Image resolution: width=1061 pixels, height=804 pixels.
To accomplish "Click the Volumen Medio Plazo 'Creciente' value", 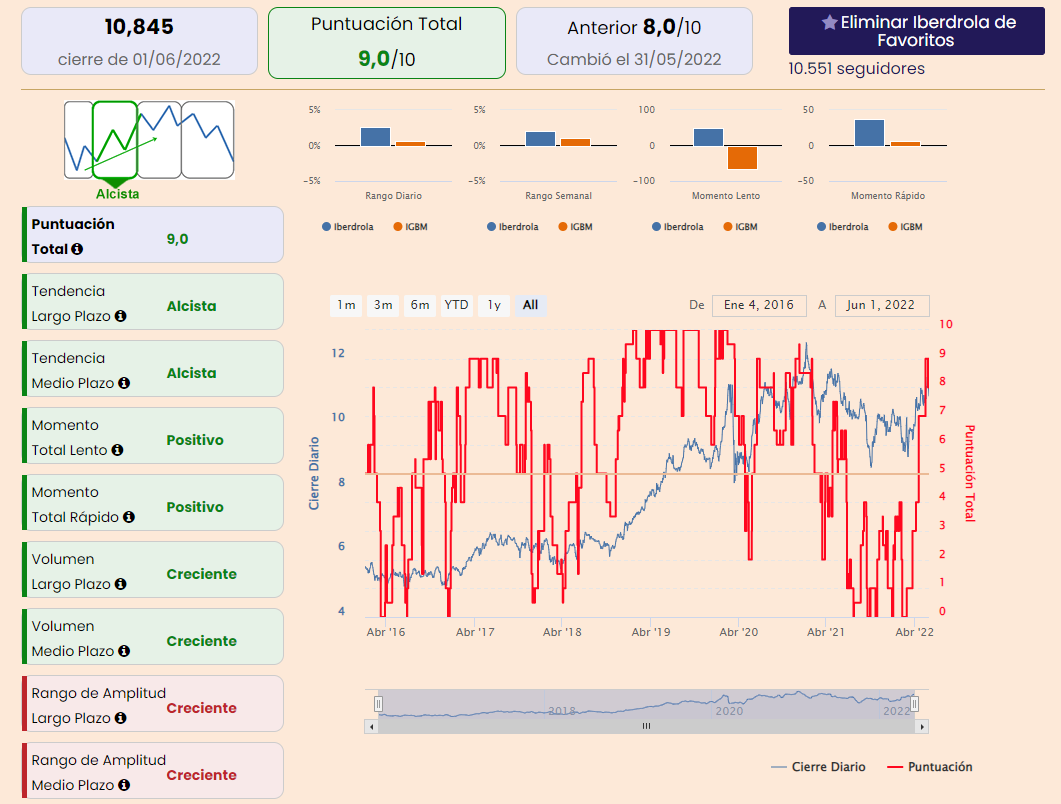I will click(202, 641).
